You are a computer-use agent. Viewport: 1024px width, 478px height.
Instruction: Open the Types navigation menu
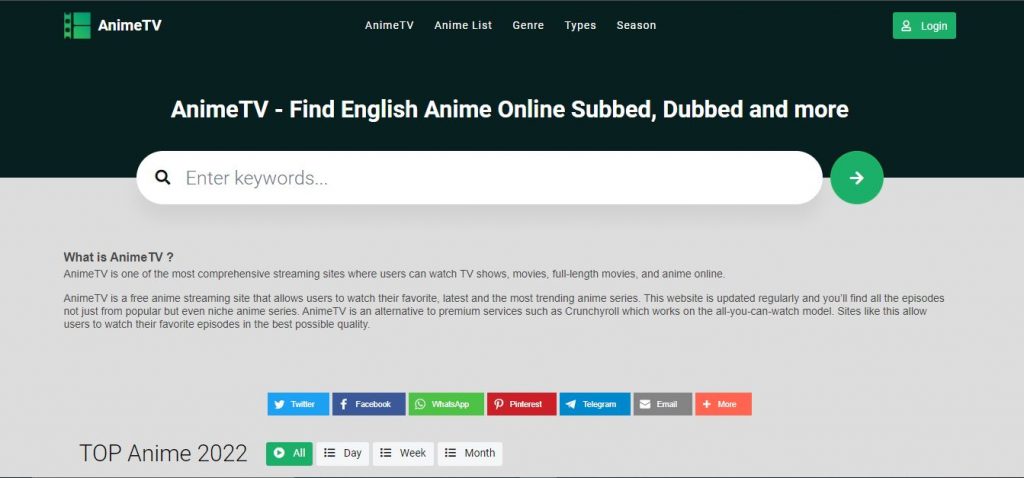580,25
